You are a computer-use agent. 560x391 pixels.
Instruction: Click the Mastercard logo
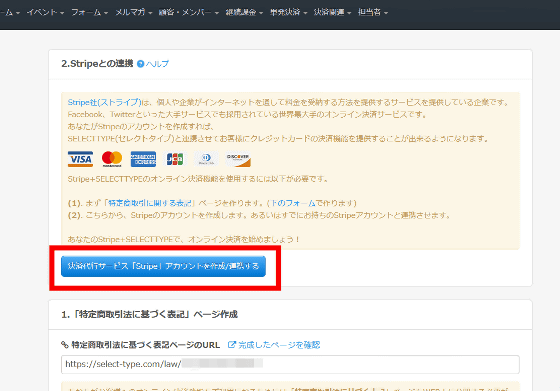point(112,159)
